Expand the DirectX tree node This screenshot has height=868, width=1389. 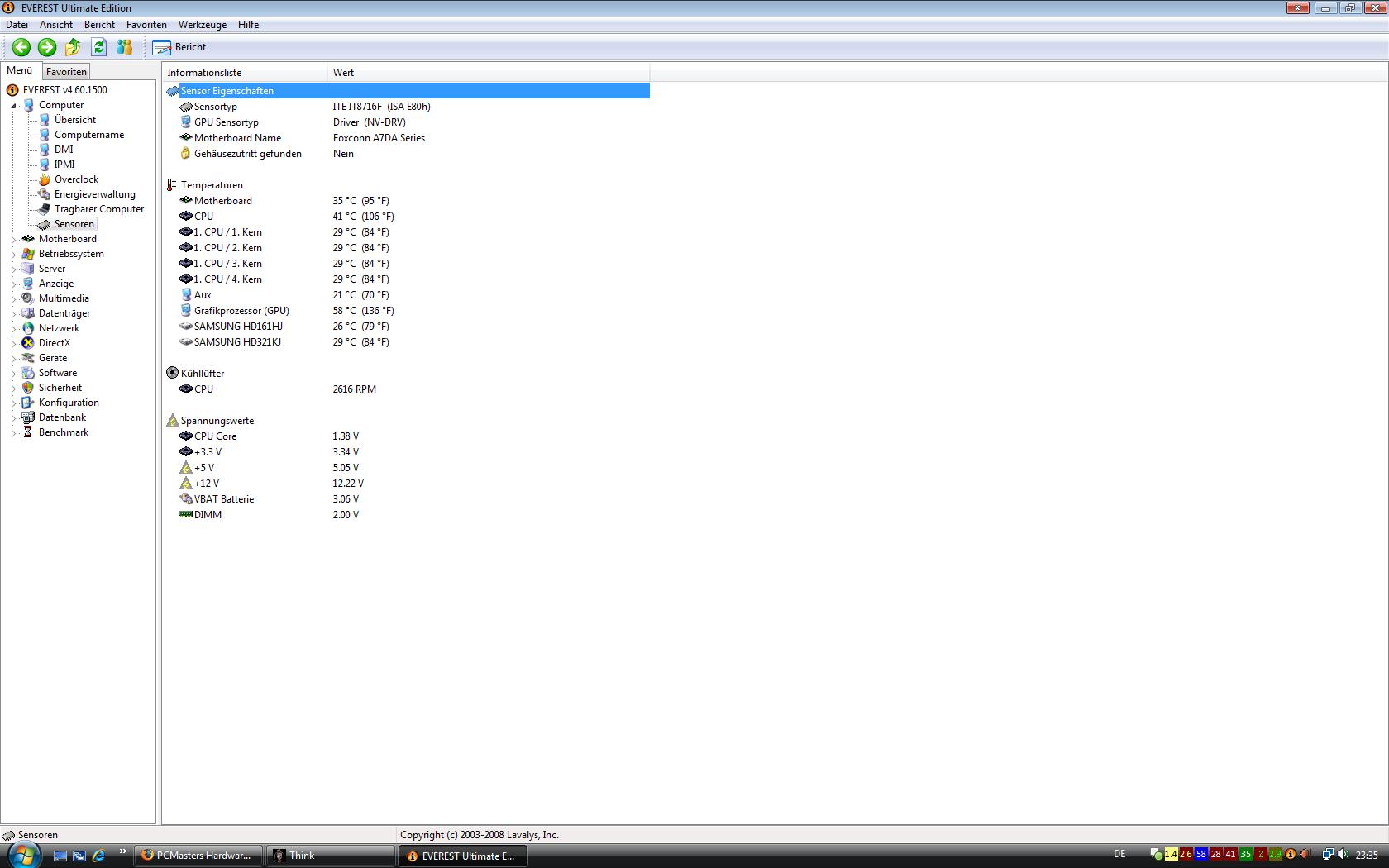click(13, 344)
